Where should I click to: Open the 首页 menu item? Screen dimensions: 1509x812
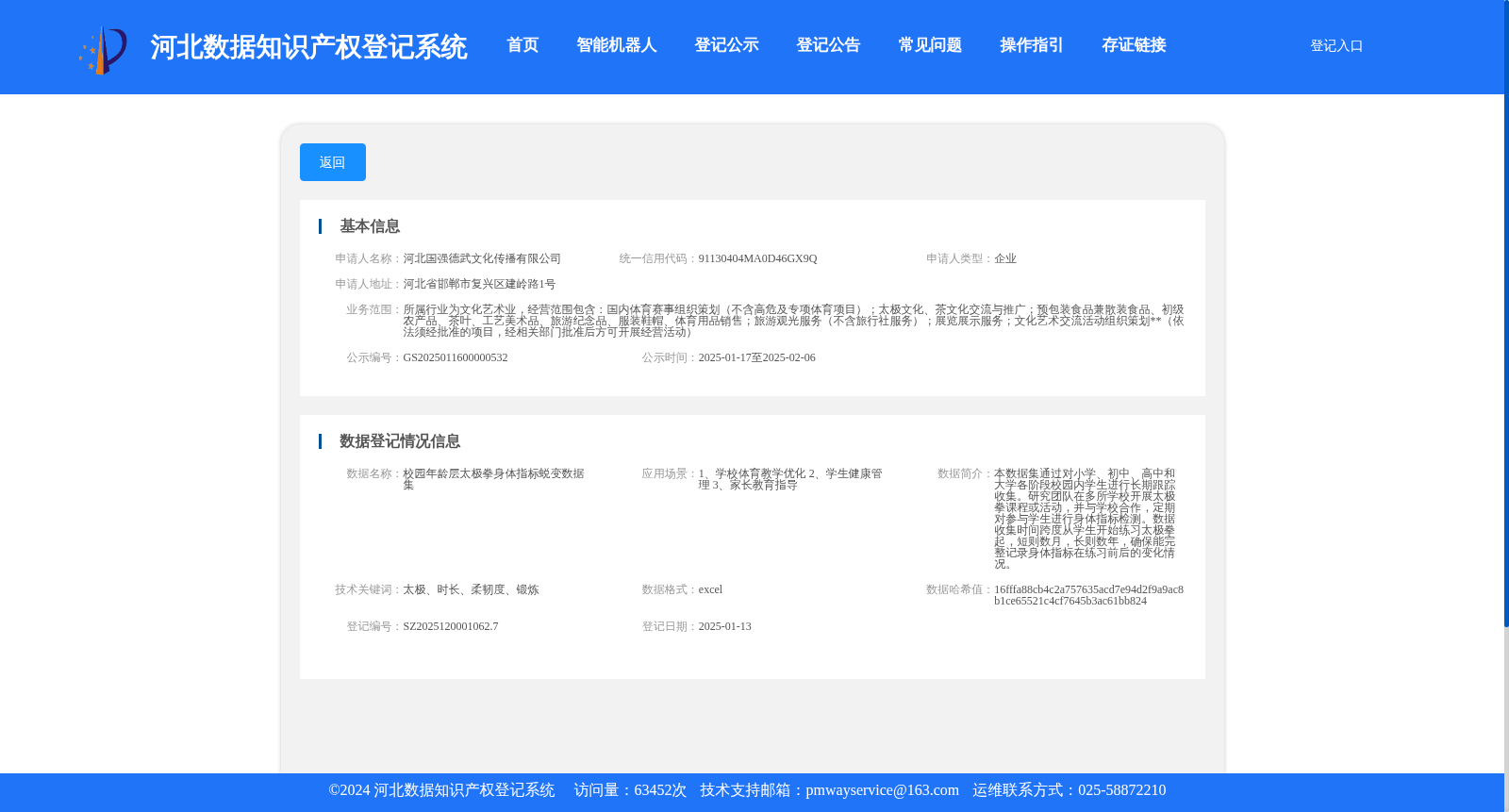click(x=522, y=45)
